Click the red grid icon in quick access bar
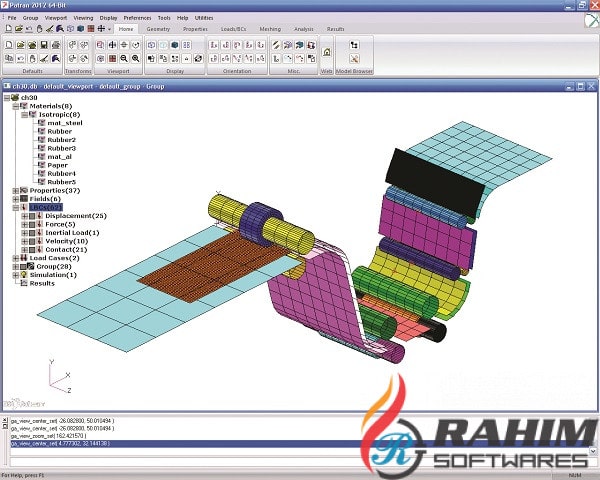Image resolution: width=600 pixels, height=480 pixels. pyautogui.click(x=91, y=29)
